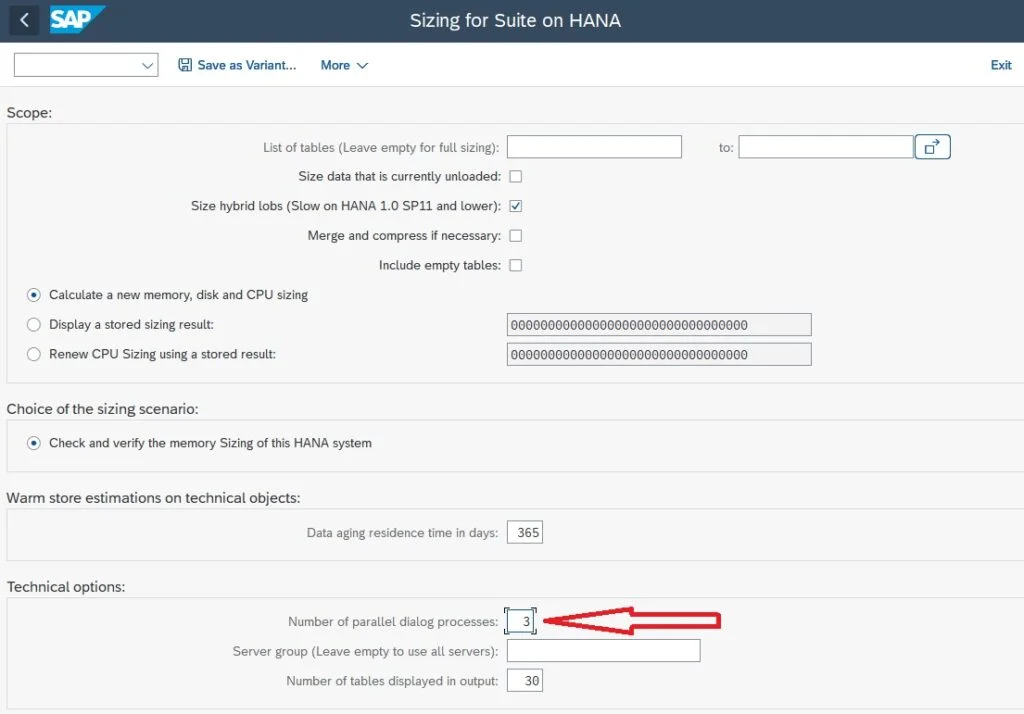This screenshot has width=1024, height=714.
Task: Click the Renew CPU Sizing result ID field
Action: click(x=659, y=354)
